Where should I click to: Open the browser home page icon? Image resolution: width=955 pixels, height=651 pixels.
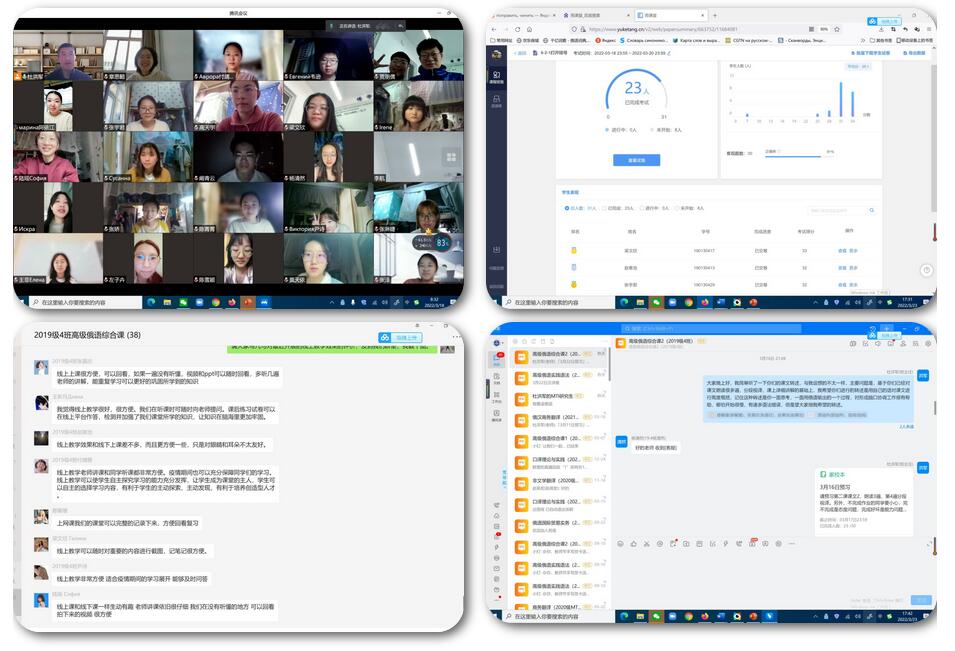coord(529,29)
